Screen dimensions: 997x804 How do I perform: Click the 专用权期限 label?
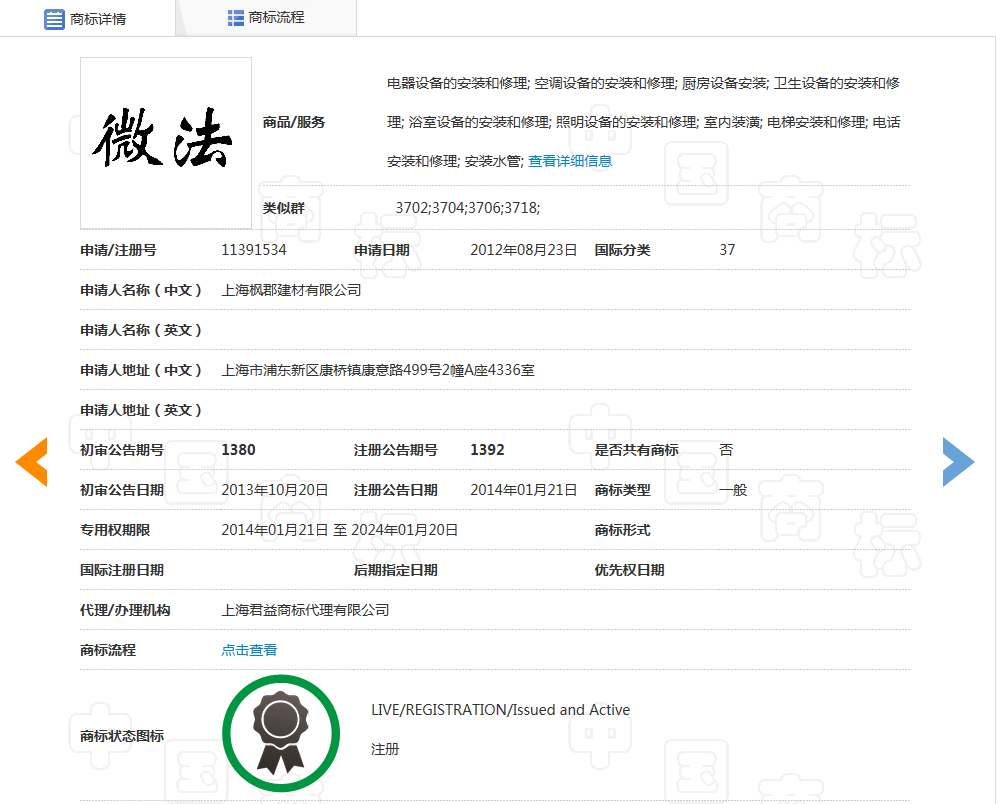pos(115,530)
